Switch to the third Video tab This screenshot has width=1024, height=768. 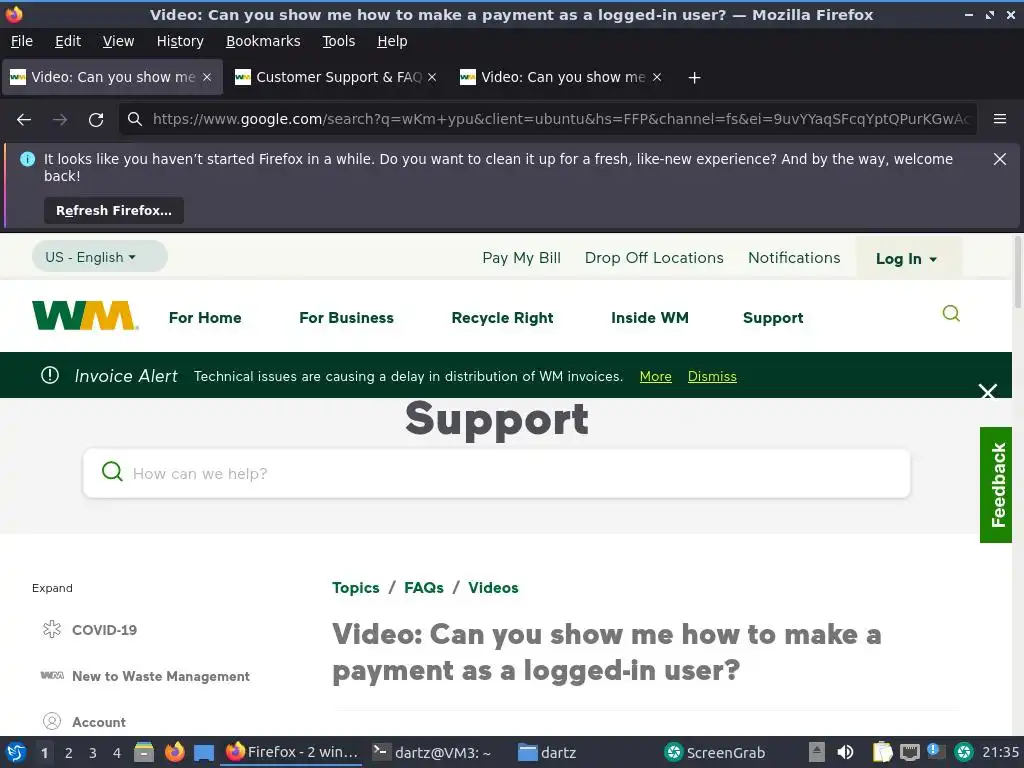click(x=561, y=77)
